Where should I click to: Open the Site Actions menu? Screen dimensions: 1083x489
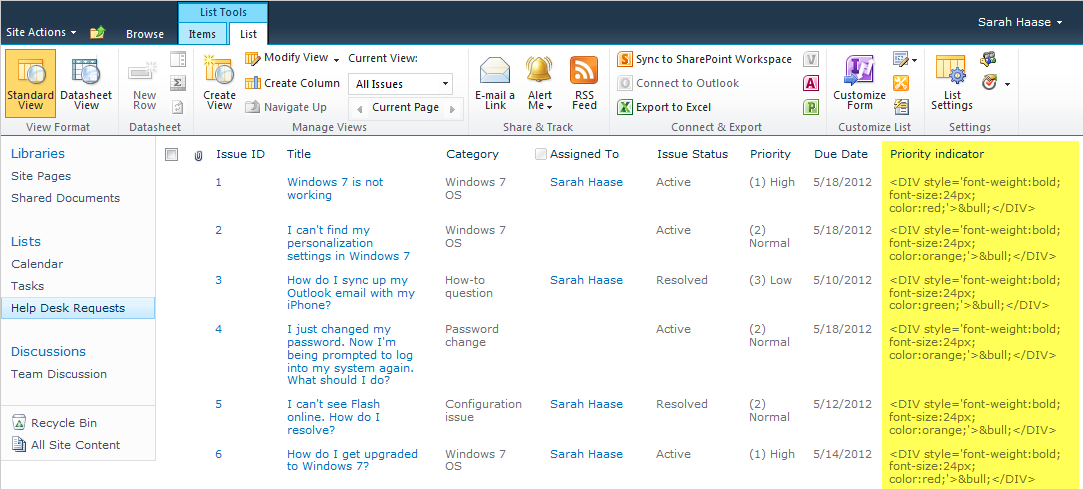tap(41, 32)
